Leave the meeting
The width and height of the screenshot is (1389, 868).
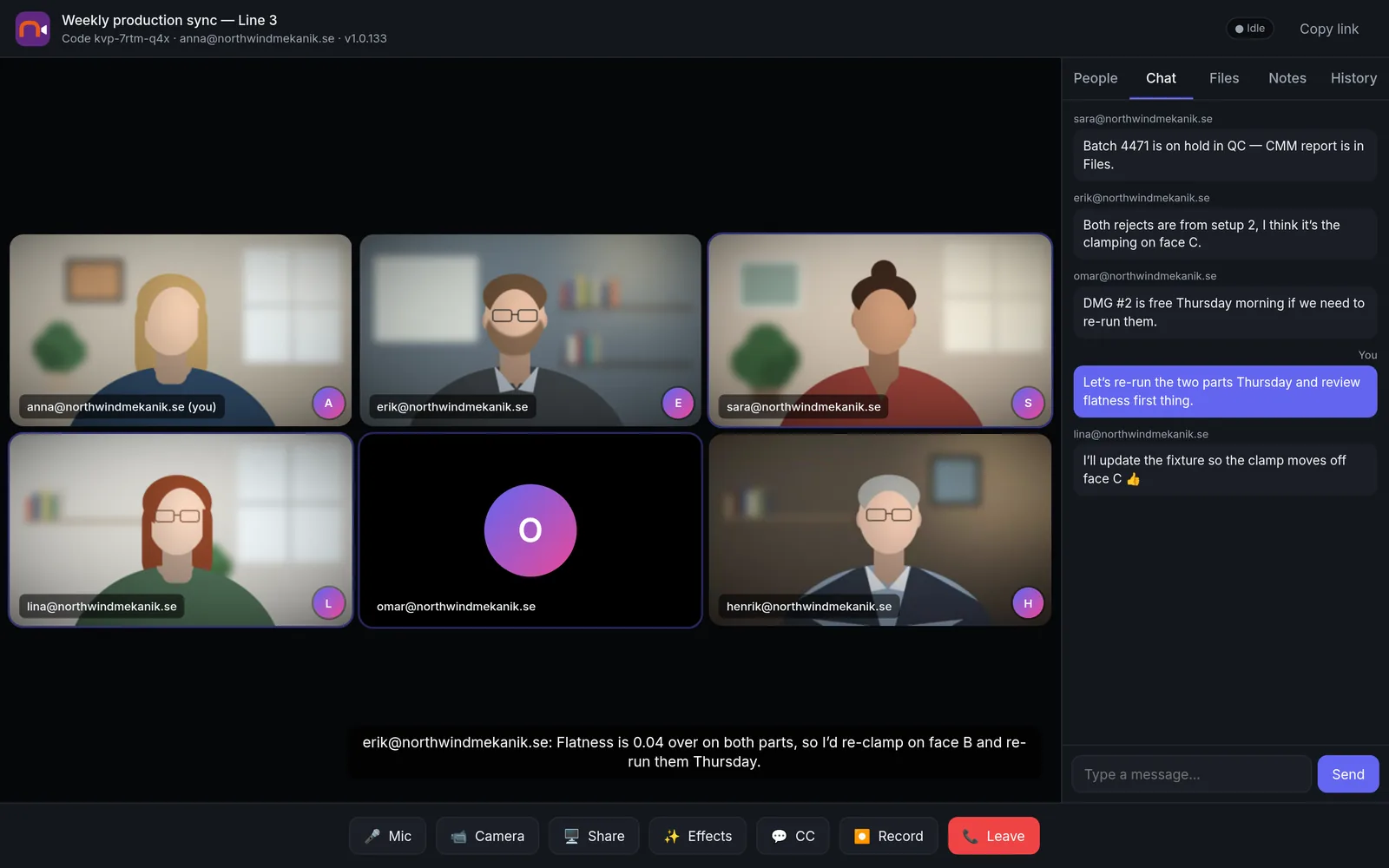coord(993,836)
